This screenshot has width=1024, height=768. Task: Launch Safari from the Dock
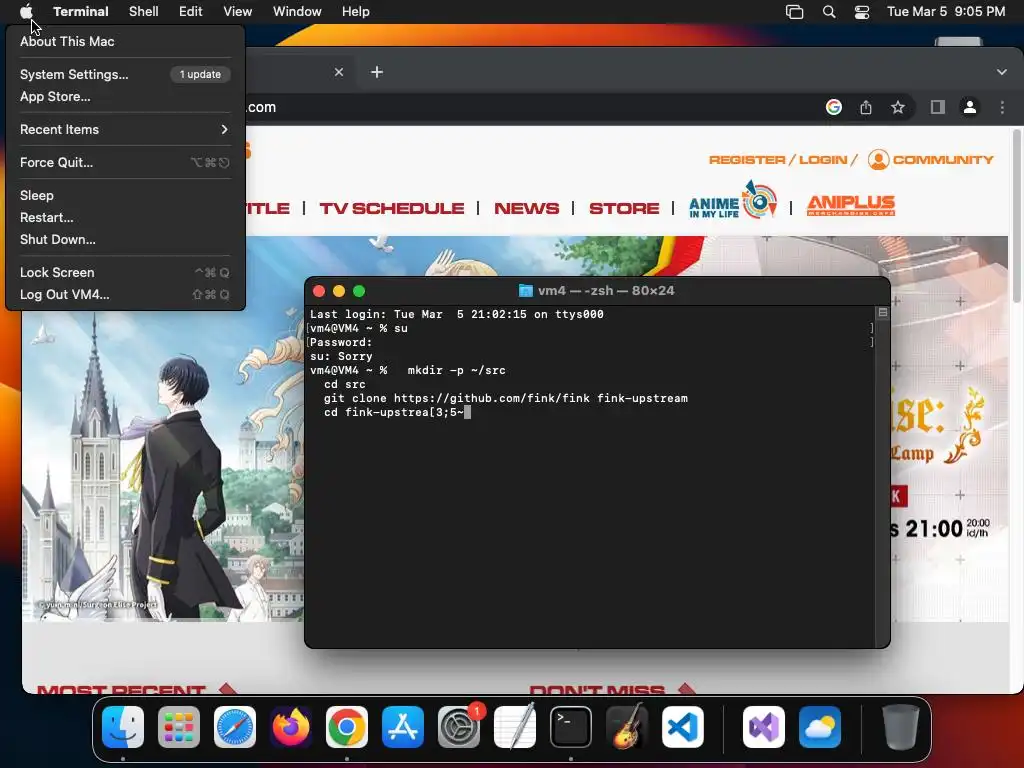[x=235, y=727]
